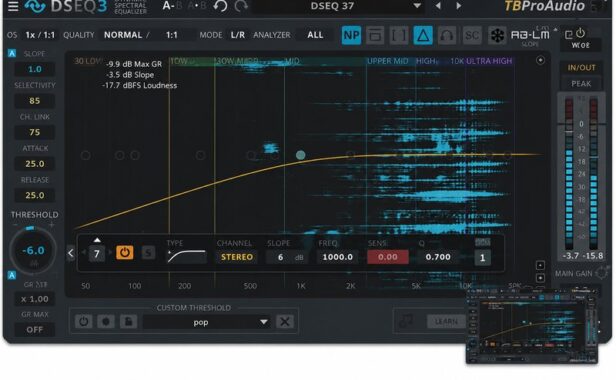
Task: Click the TBProAudio logo
Action: coord(544,6)
